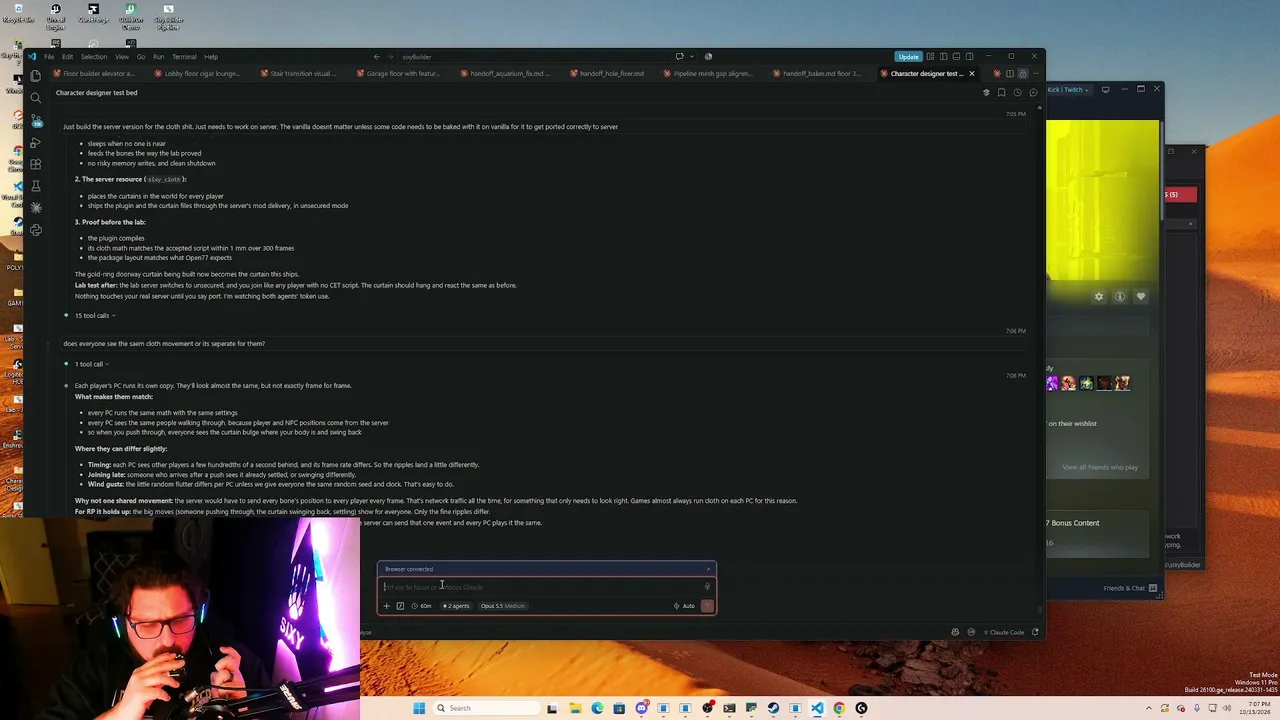This screenshot has height=720, width=1280.
Task: Toggle the editor lock group icon
Action: click(x=1022, y=74)
